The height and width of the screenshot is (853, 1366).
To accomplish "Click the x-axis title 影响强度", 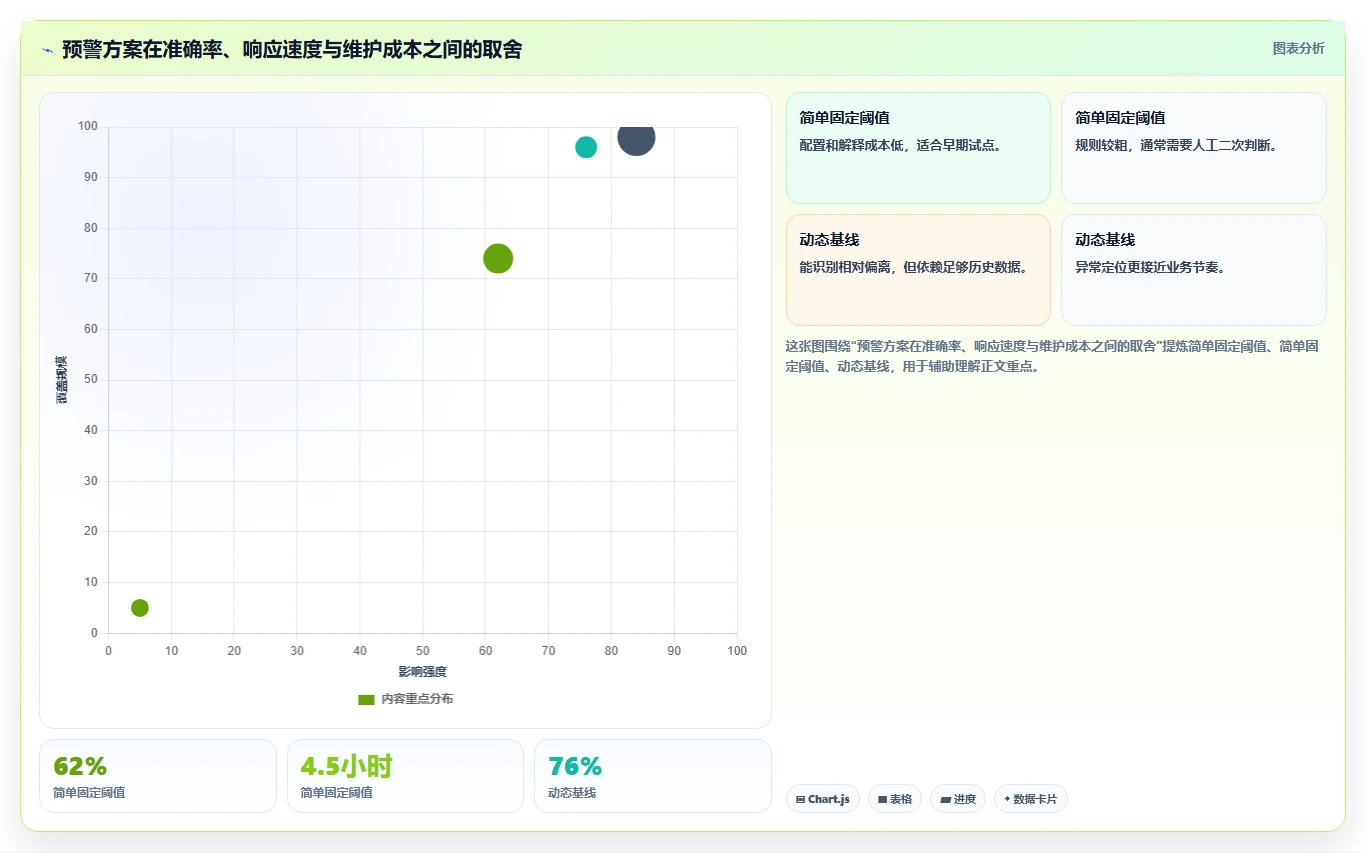I will coord(423,672).
